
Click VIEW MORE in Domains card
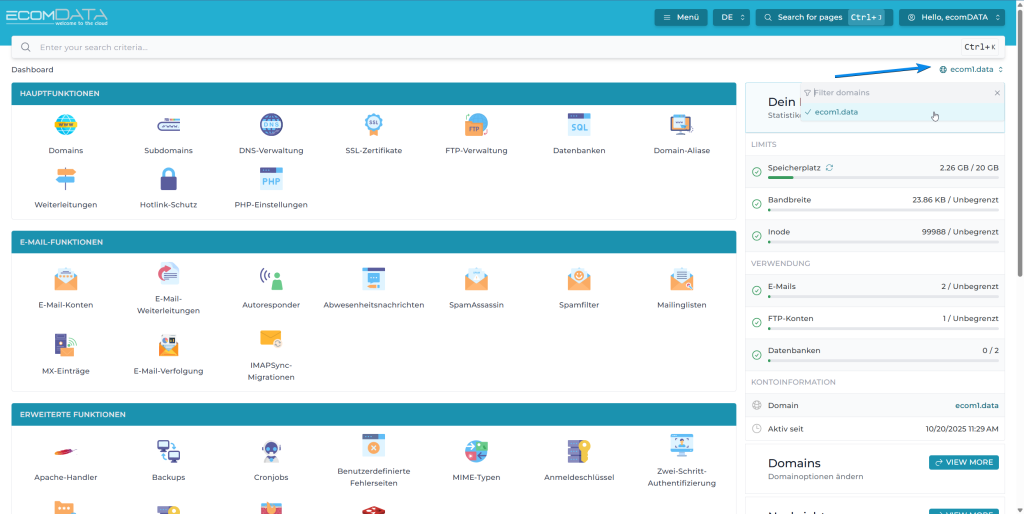pos(963,462)
